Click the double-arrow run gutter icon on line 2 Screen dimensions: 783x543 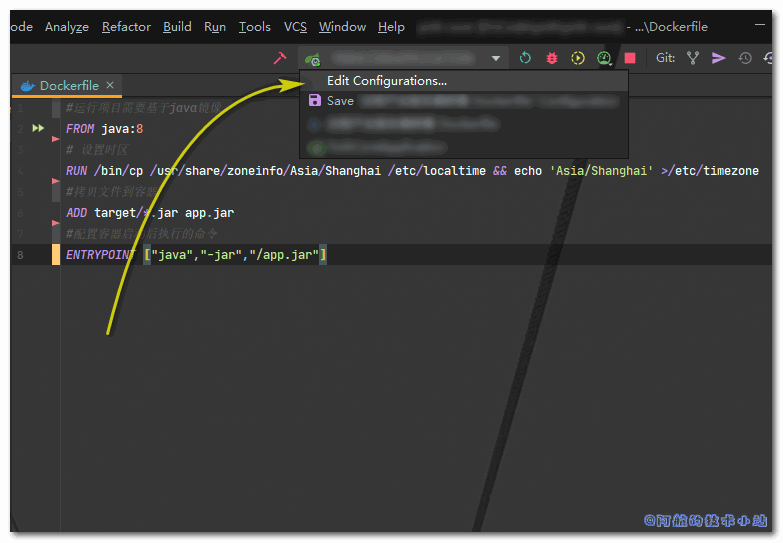click(x=38, y=129)
